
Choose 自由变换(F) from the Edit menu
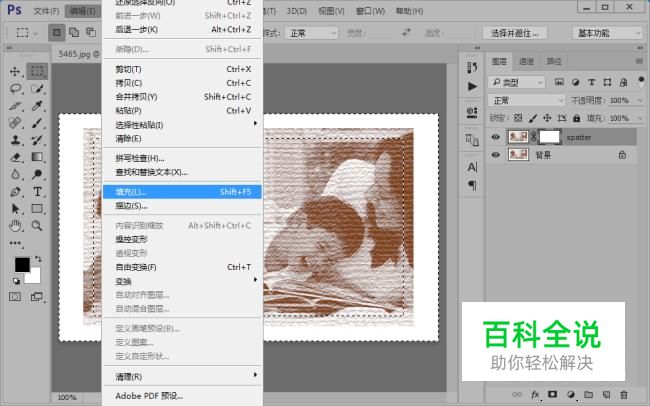tap(182, 267)
